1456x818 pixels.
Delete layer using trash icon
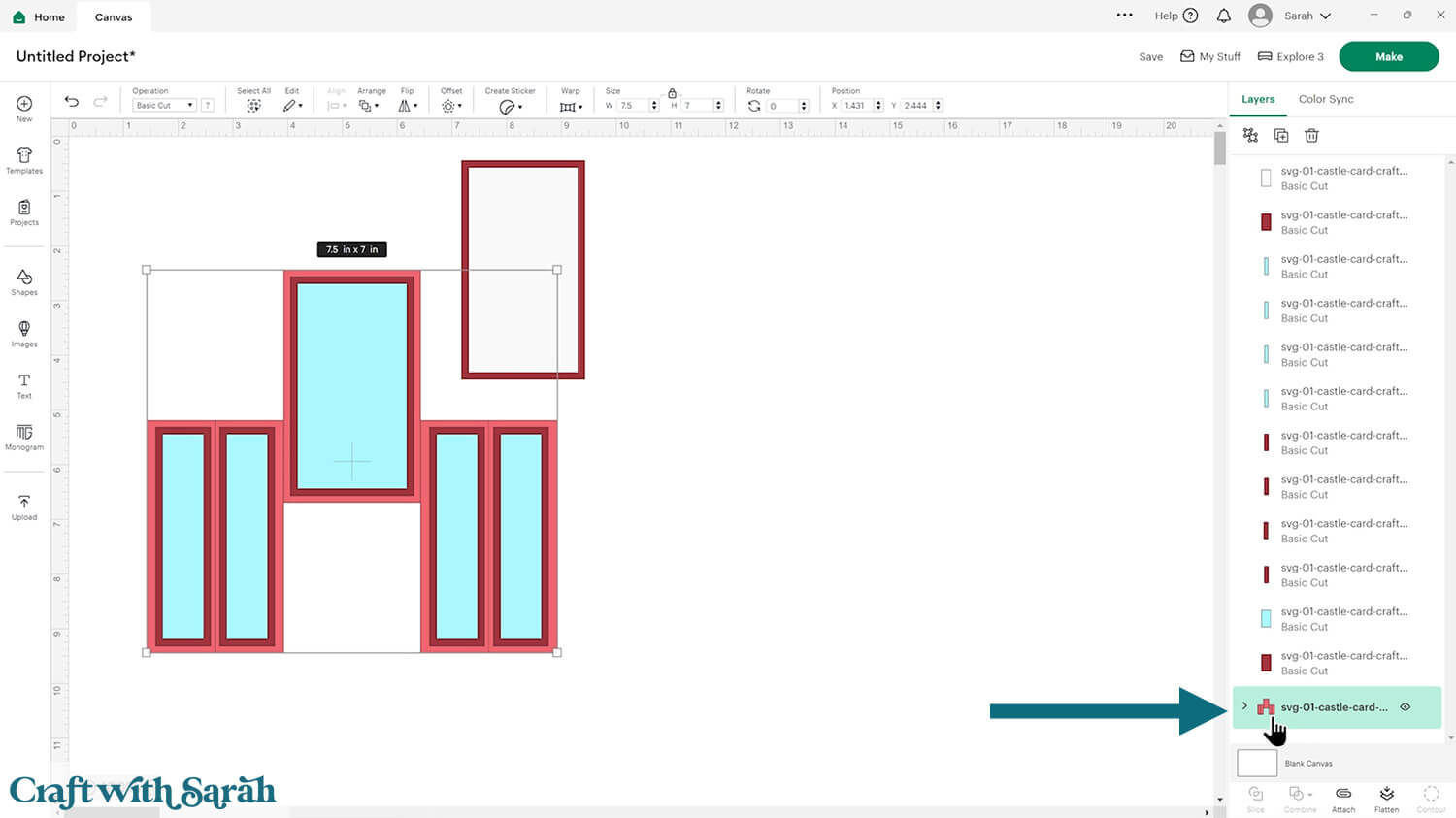coord(1311,136)
